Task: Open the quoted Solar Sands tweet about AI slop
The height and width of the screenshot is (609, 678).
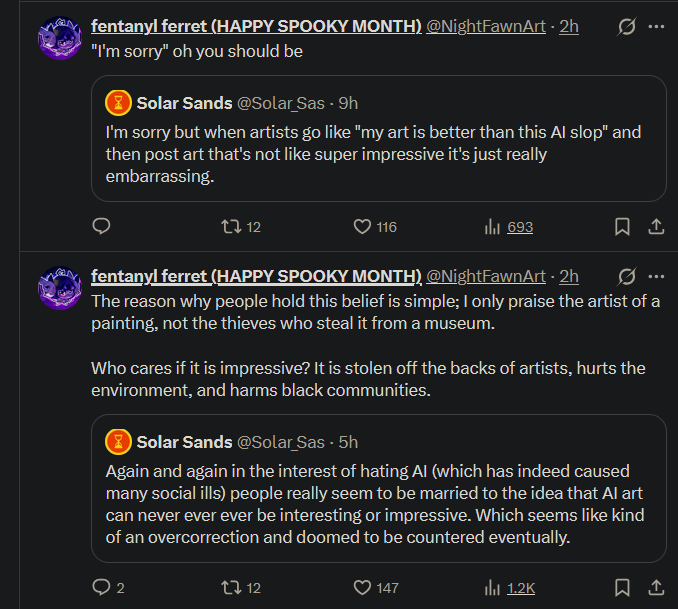Action: coord(378,138)
